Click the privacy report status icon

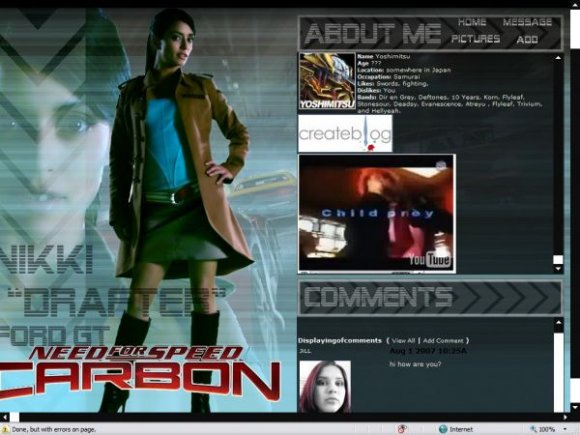pyautogui.click(x=402, y=429)
